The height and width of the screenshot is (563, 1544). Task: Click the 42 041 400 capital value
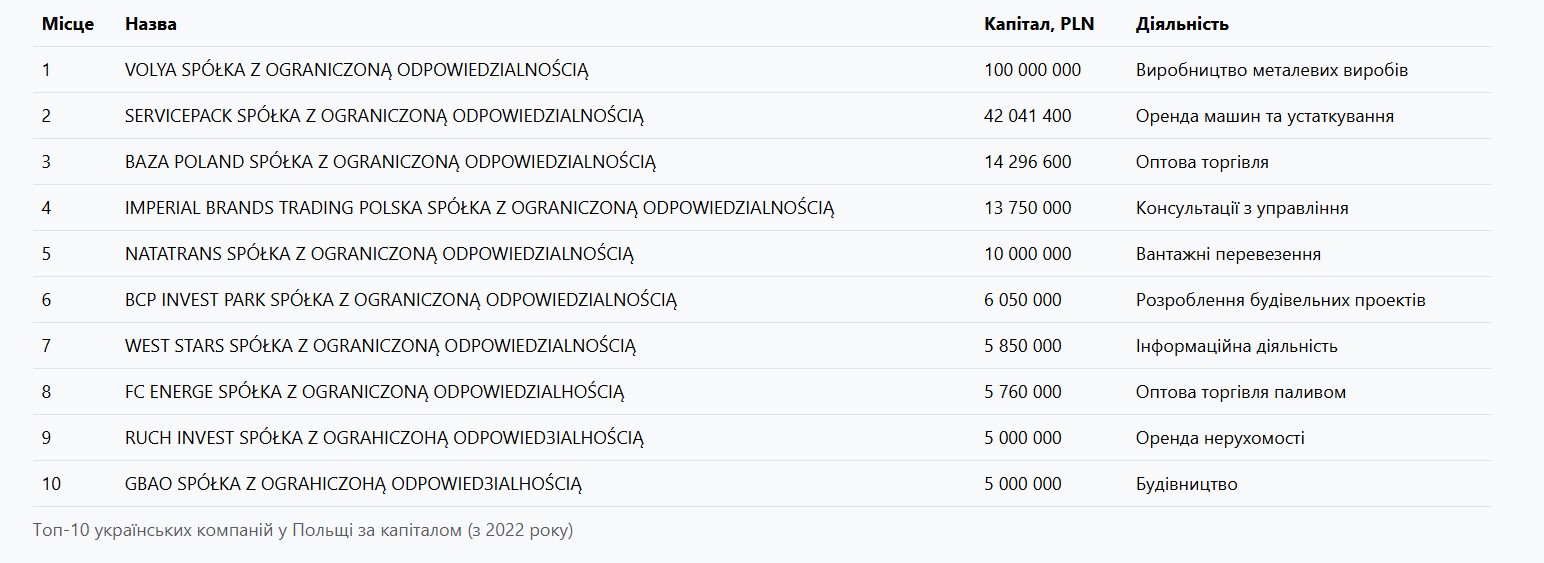click(x=1027, y=116)
